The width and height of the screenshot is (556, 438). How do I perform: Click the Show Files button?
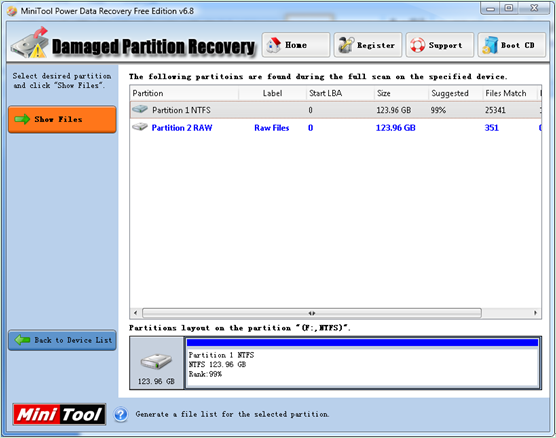click(x=62, y=120)
